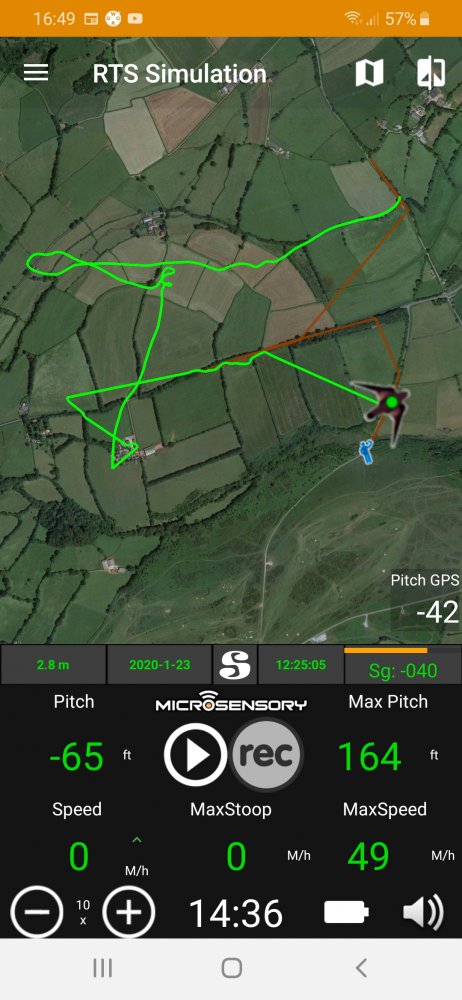Decrease playback speed with minus button
Screen dimensions: 462x1000
click(x=36, y=913)
